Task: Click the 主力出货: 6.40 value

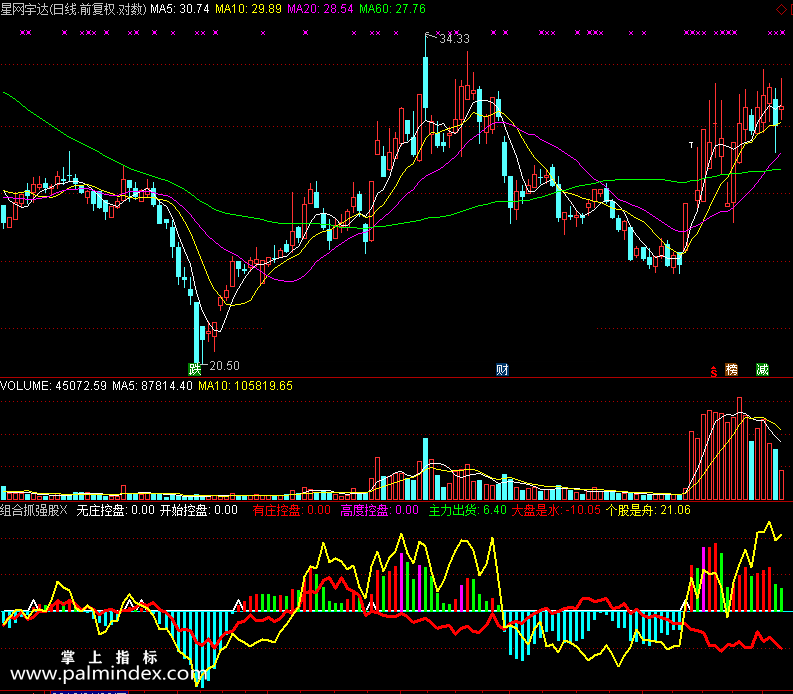Action: tap(468, 510)
